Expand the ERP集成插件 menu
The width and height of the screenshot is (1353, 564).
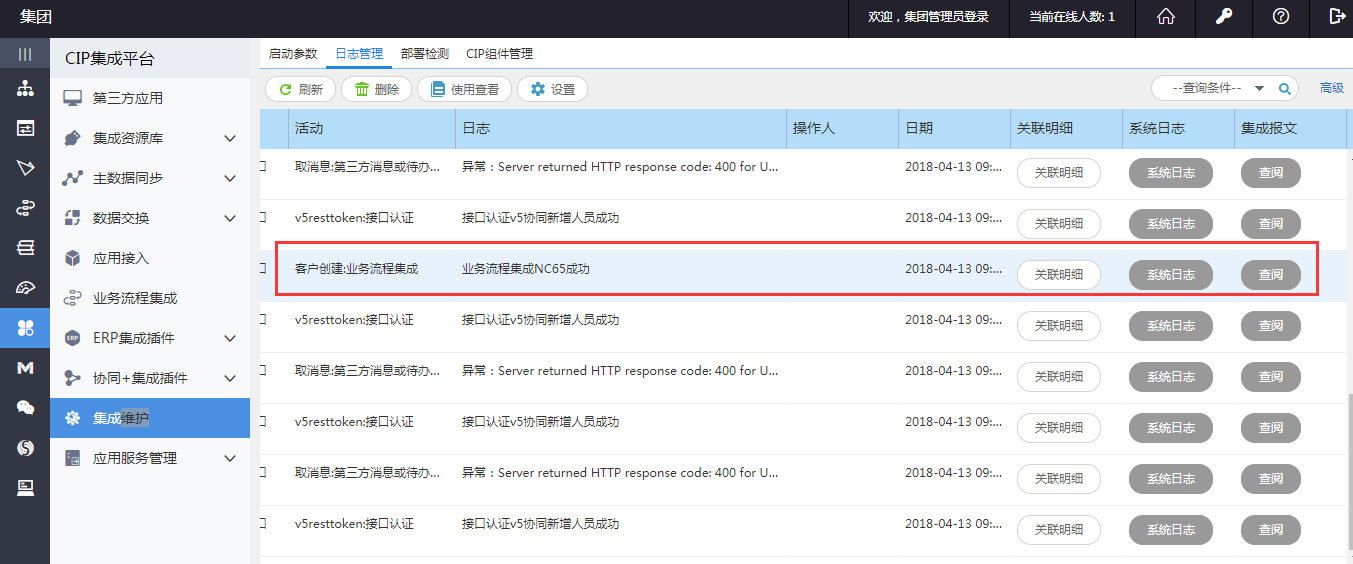[229, 338]
